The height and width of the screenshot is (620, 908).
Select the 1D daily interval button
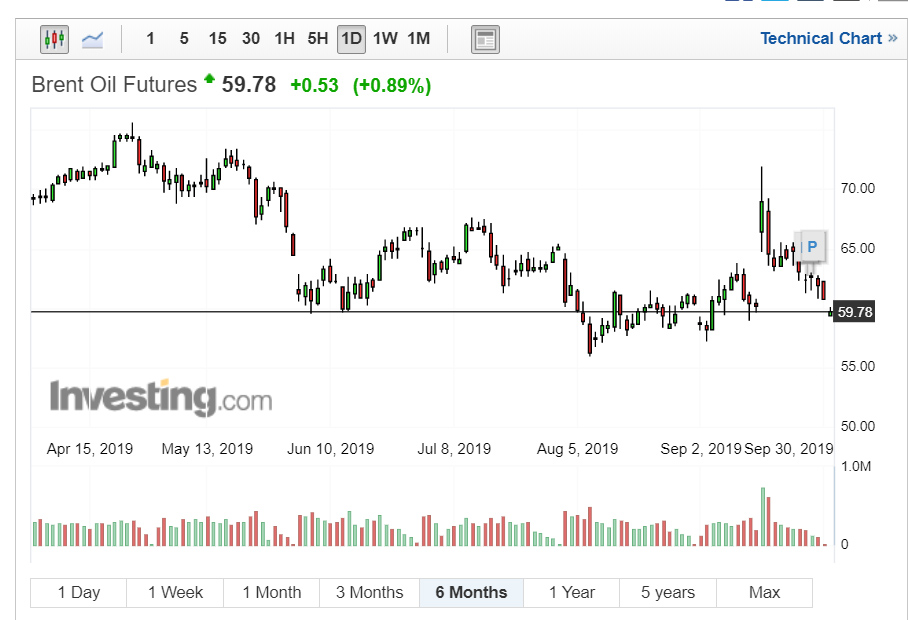(351, 39)
